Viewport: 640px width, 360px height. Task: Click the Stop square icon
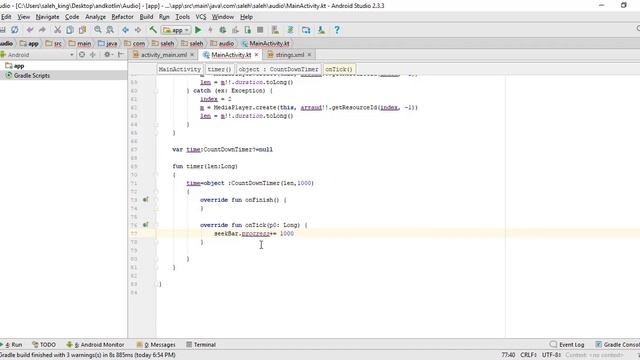(260, 30)
